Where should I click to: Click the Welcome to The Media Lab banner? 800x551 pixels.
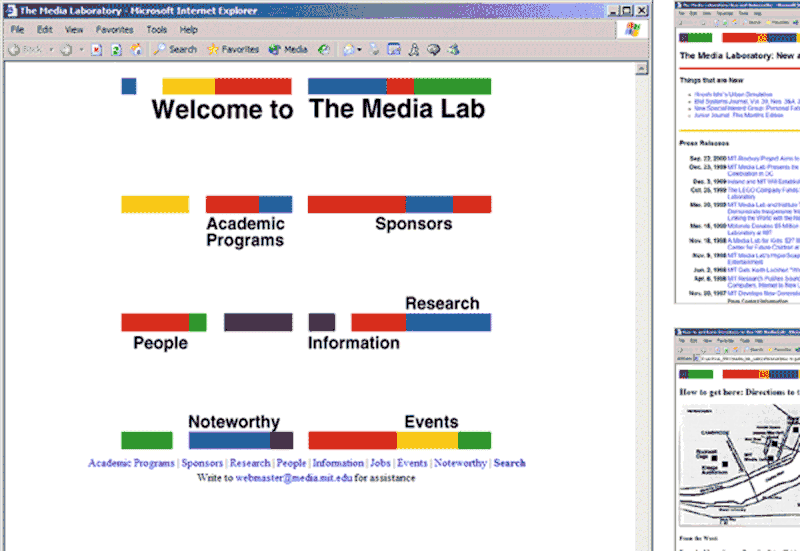[306, 99]
